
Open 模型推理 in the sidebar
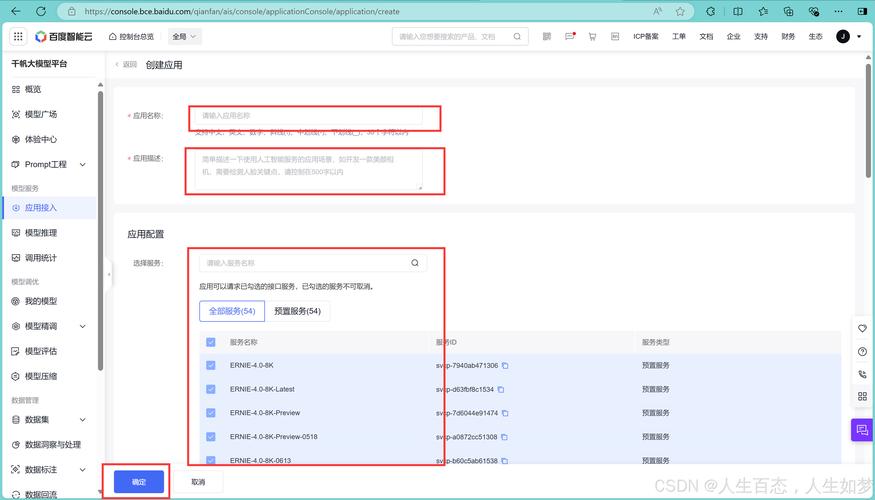pyautogui.click(x=41, y=233)
